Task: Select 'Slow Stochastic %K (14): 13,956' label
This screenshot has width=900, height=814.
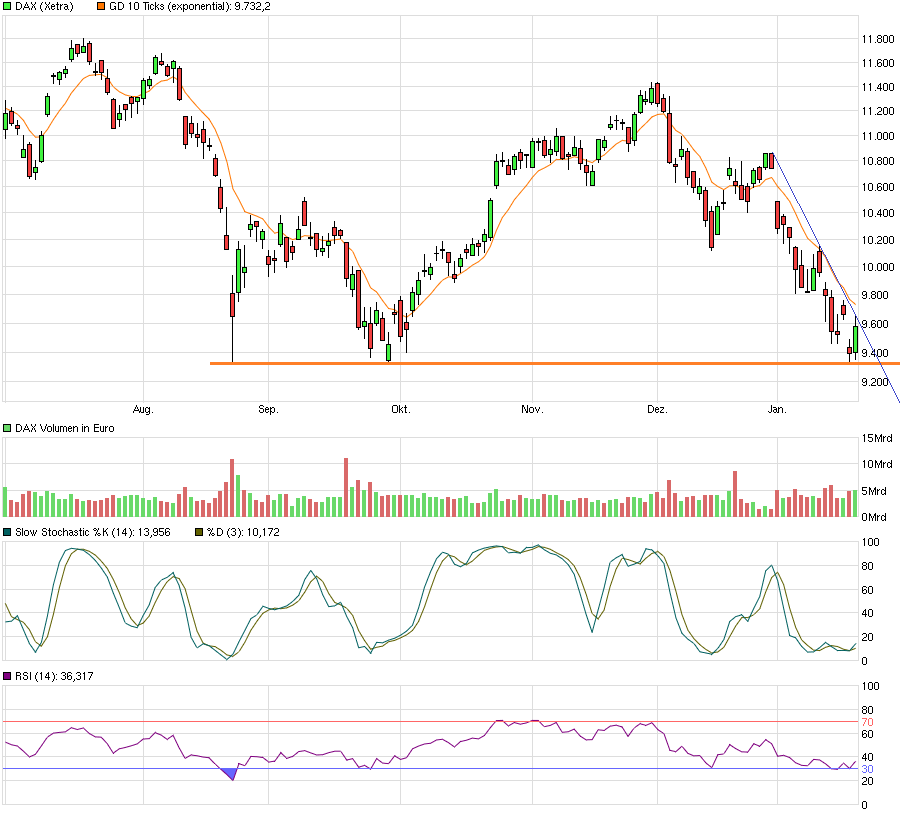Action: 92,532
